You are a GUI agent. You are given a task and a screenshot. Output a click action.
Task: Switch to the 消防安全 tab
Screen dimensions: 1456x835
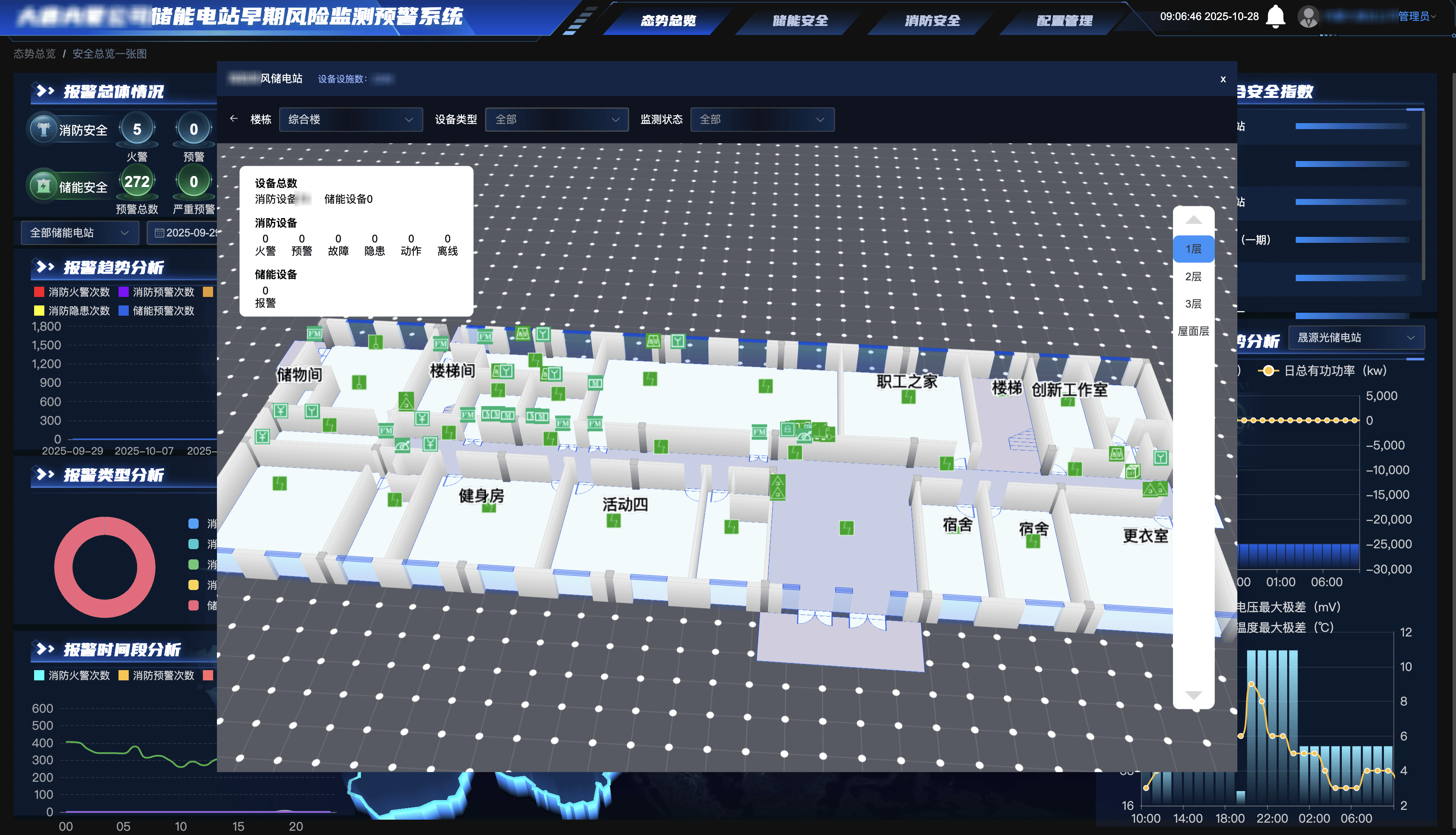(932, 20)
